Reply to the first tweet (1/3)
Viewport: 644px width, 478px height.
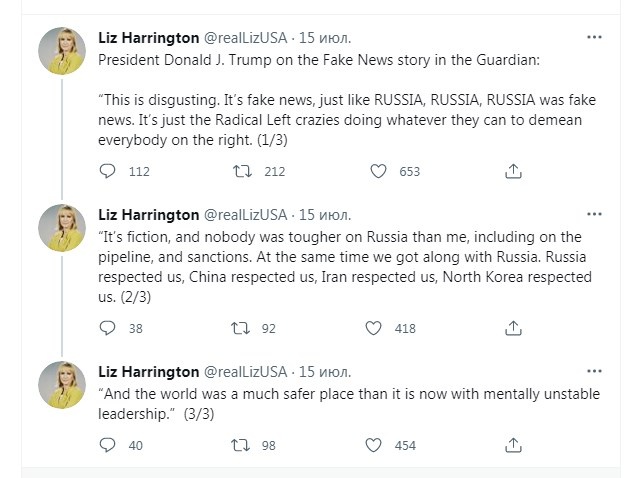point(108,171)
